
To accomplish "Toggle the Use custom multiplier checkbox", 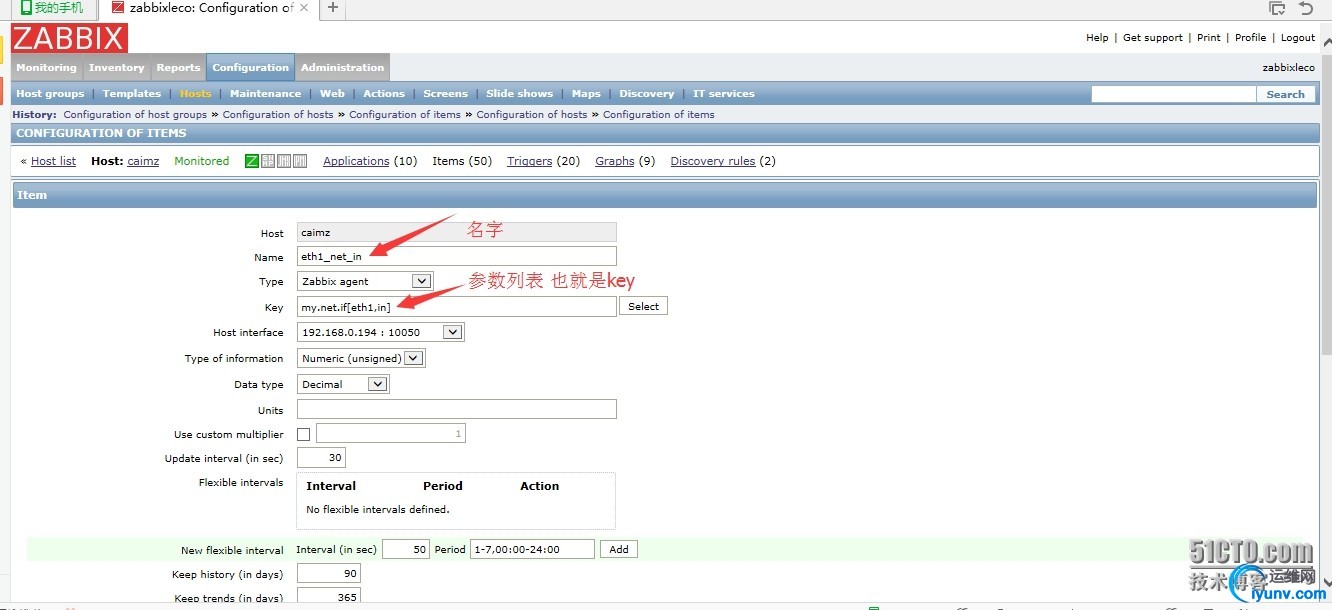I will [x=304, y=435].
